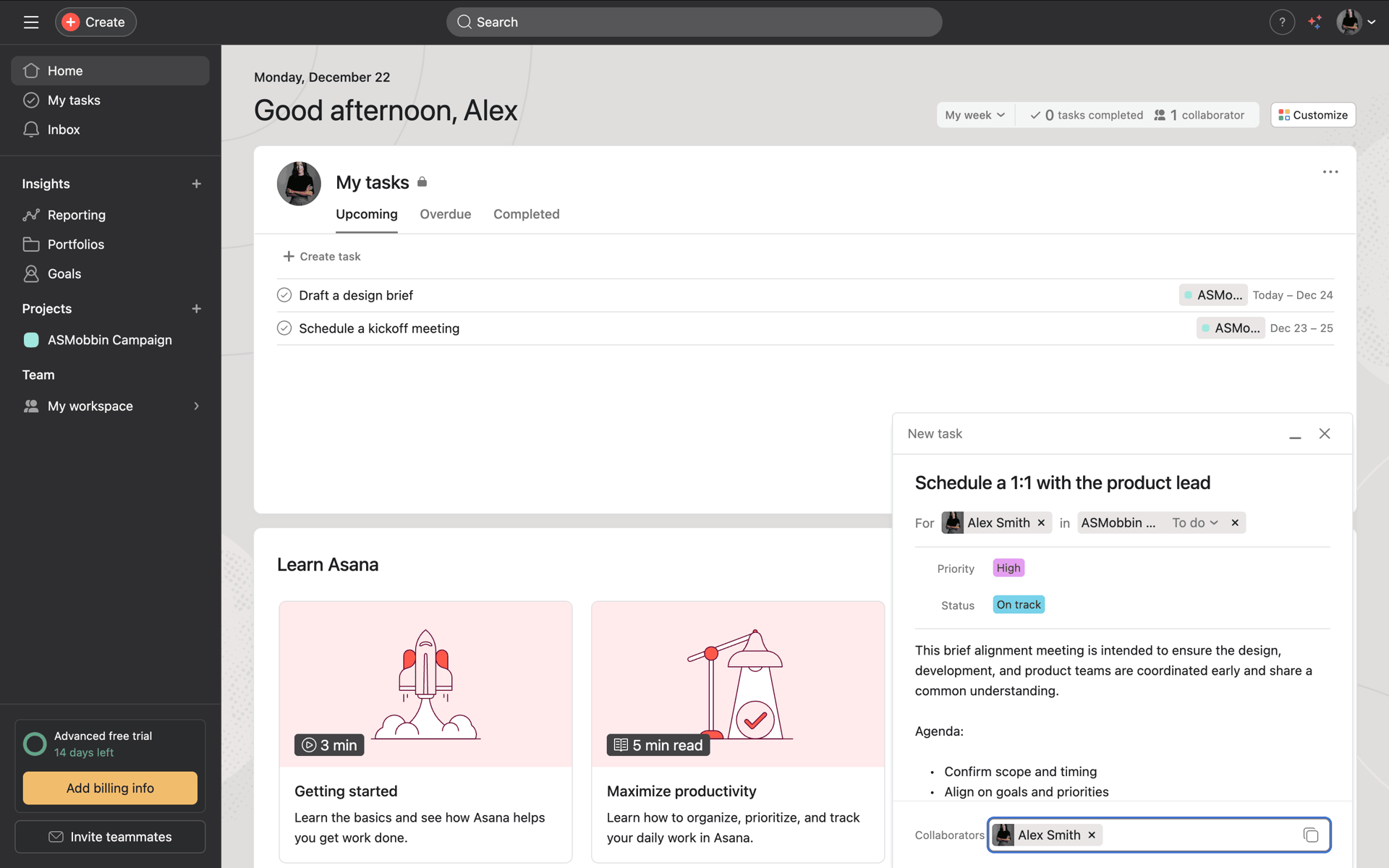Click the My tasks profile picture

[x=299, y=184]
